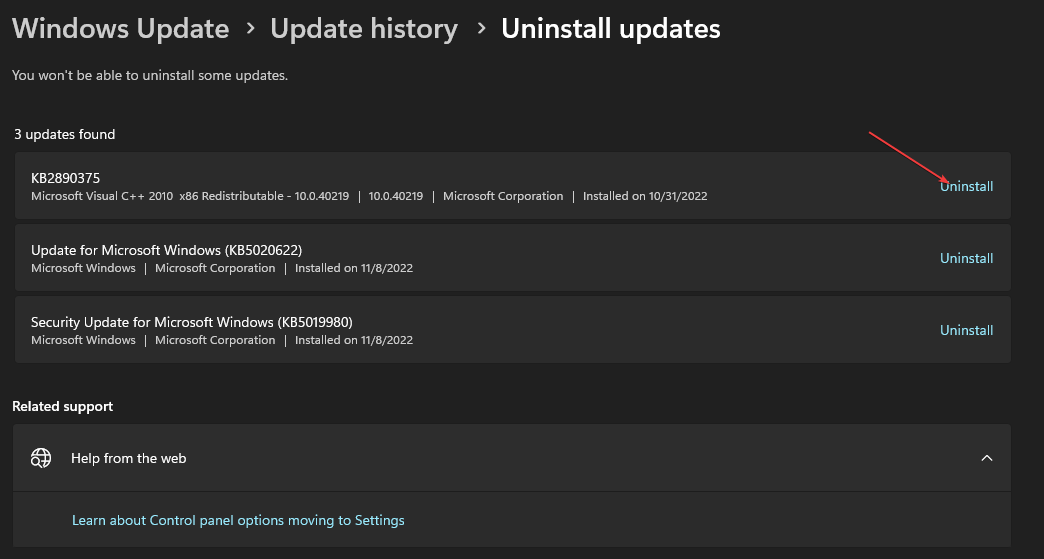The width and height of the screenshot is (1044, 559).
Task: Click the Uninstall updates page title
Action: (611, 29)
